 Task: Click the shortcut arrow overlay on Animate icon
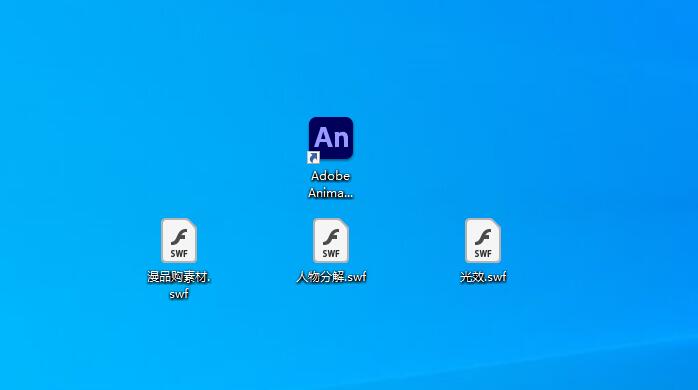[313, 158]
